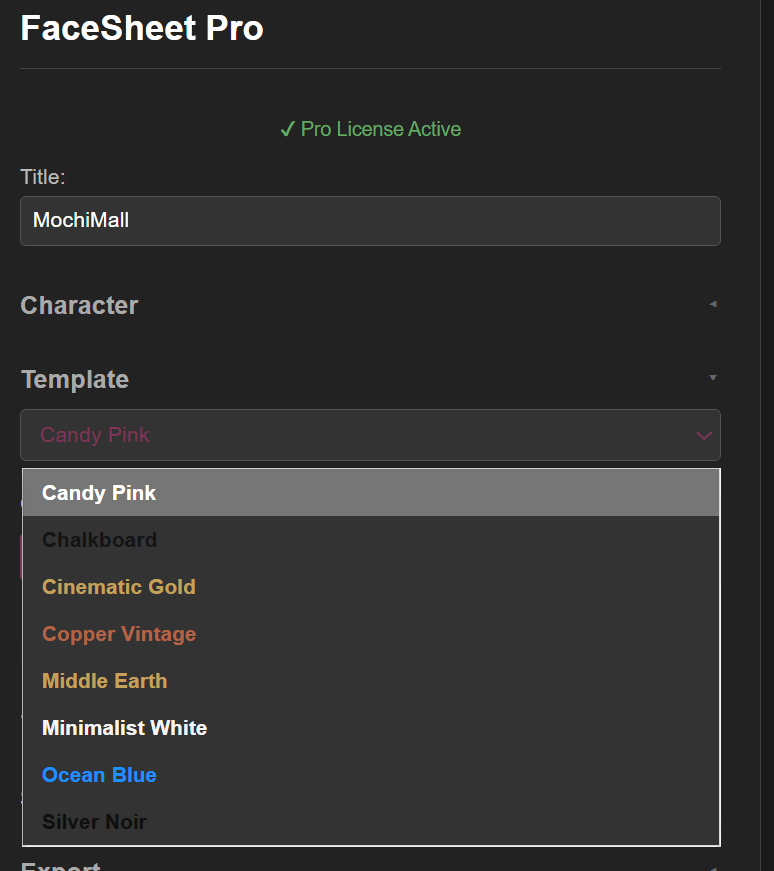Select the Chalkboard template option

(99, 539)
